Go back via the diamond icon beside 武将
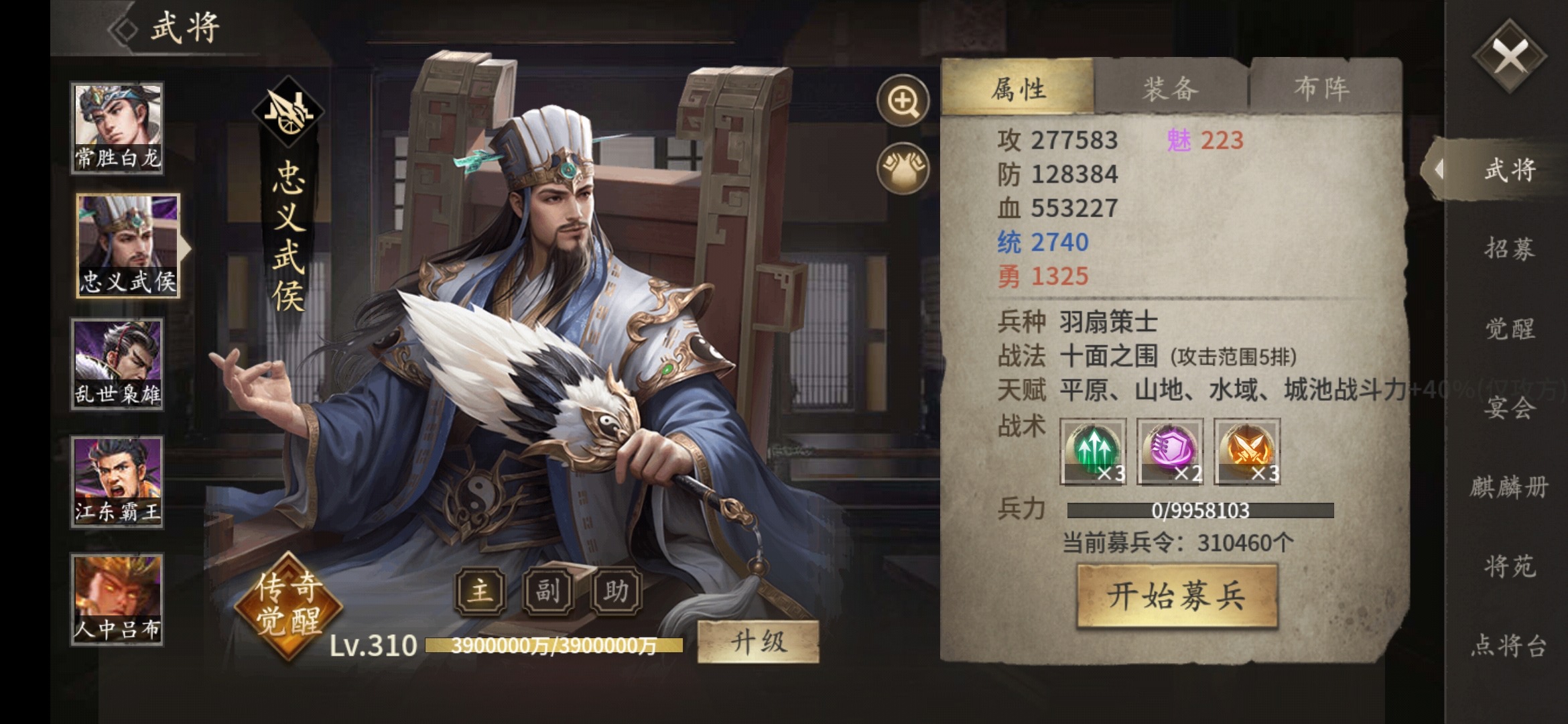1568x724 pixels. coord(123,29)
